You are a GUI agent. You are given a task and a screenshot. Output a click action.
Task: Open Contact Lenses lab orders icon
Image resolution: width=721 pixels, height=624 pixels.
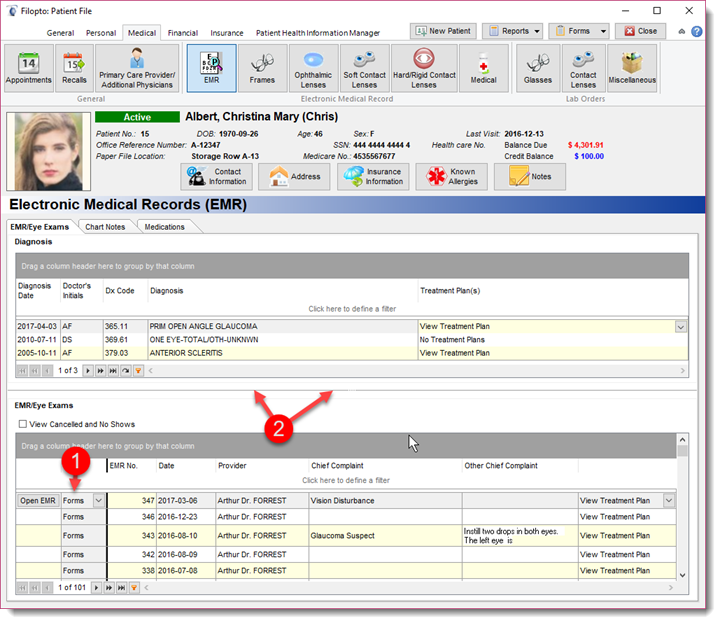[583, 68]
